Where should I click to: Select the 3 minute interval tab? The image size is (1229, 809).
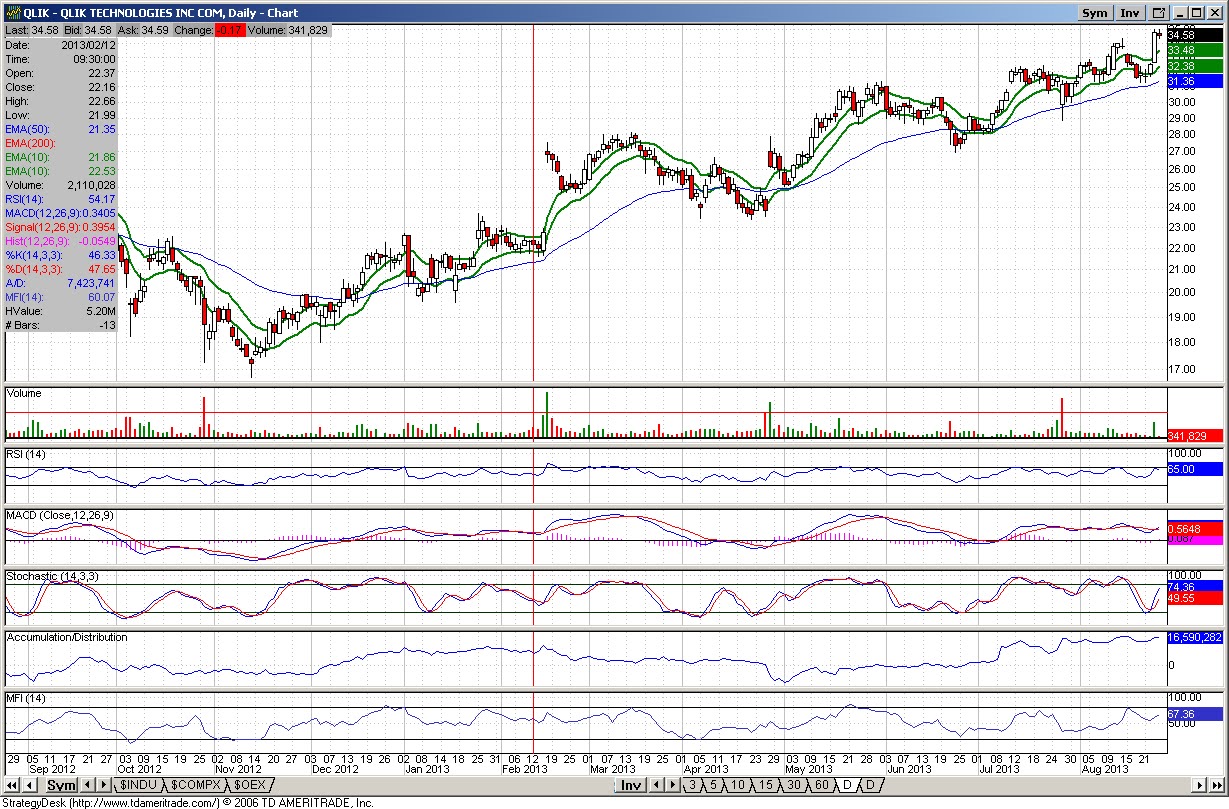pos(693,785)
